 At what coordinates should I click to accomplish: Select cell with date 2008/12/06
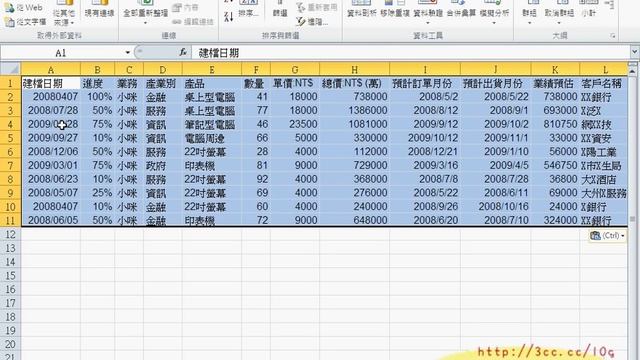51,151
